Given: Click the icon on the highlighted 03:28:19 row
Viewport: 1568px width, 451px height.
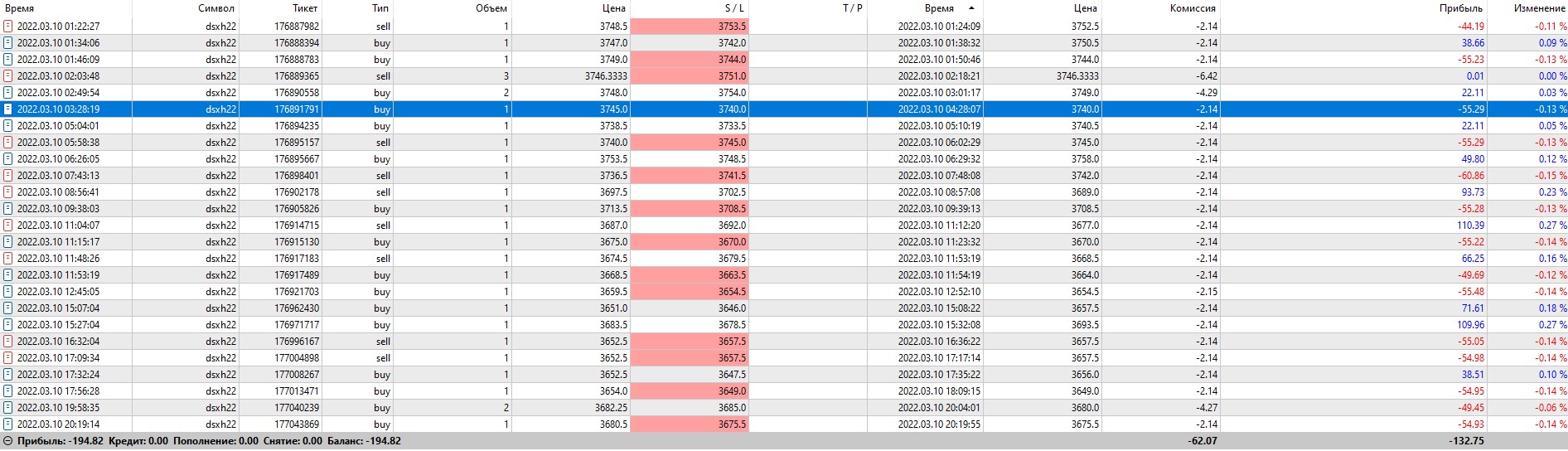Looking at the screenshot, I should coord(8,109).
